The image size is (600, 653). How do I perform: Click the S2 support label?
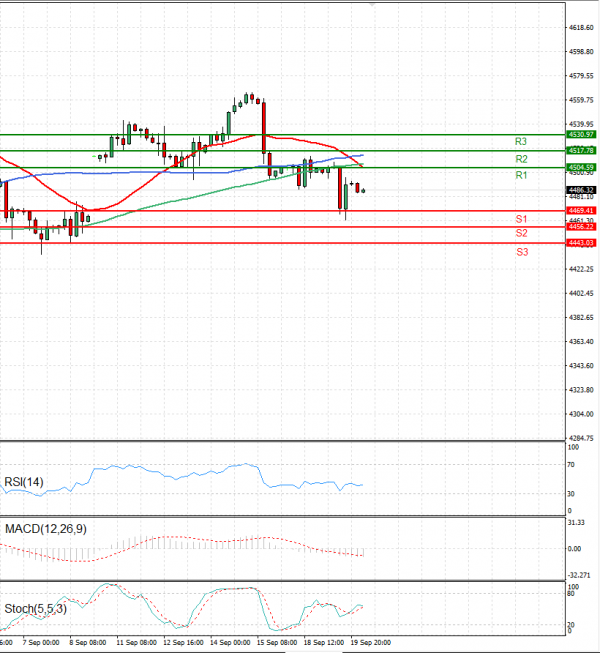521,233
